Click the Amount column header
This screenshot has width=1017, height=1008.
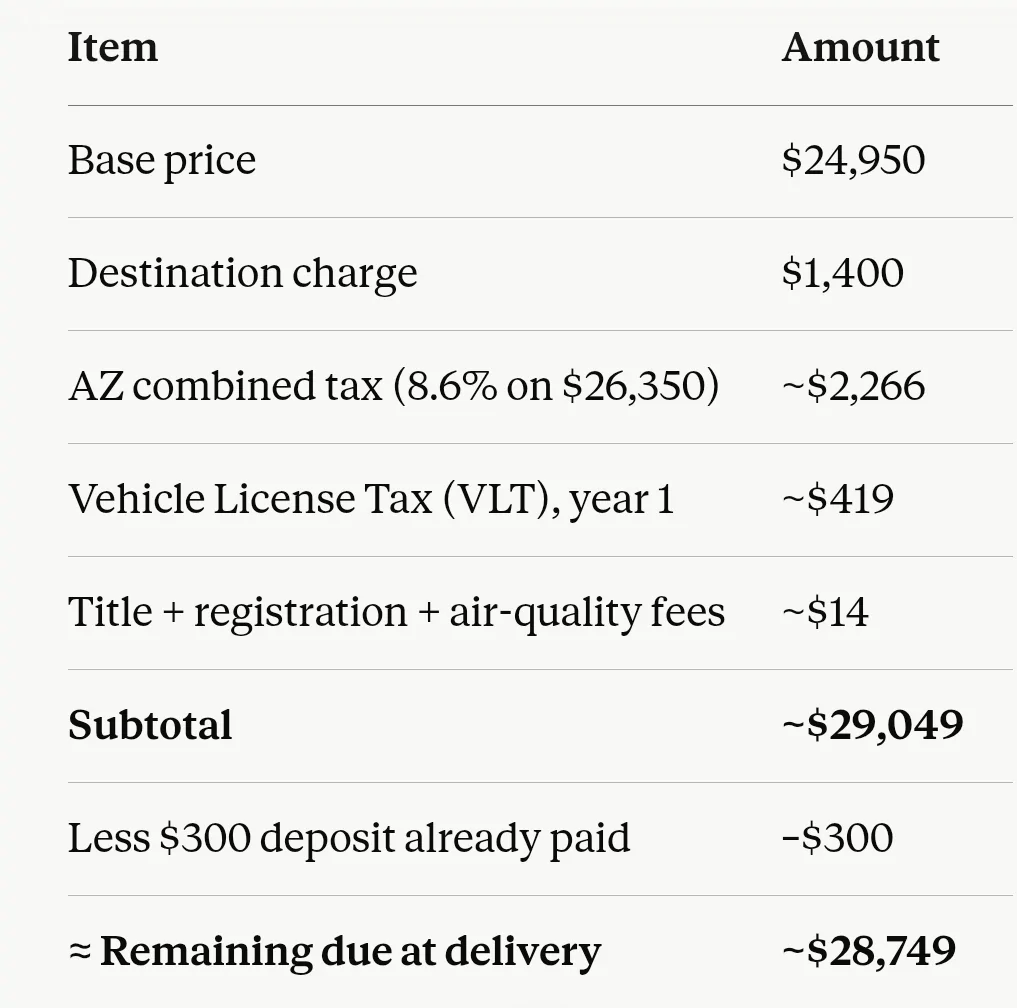[x=861, y=47]
